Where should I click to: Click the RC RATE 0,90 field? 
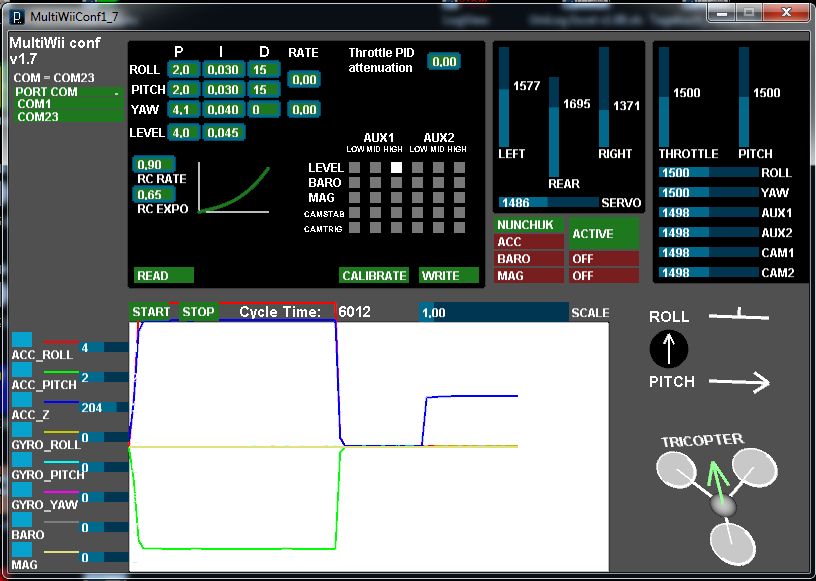tap(154, 165)
